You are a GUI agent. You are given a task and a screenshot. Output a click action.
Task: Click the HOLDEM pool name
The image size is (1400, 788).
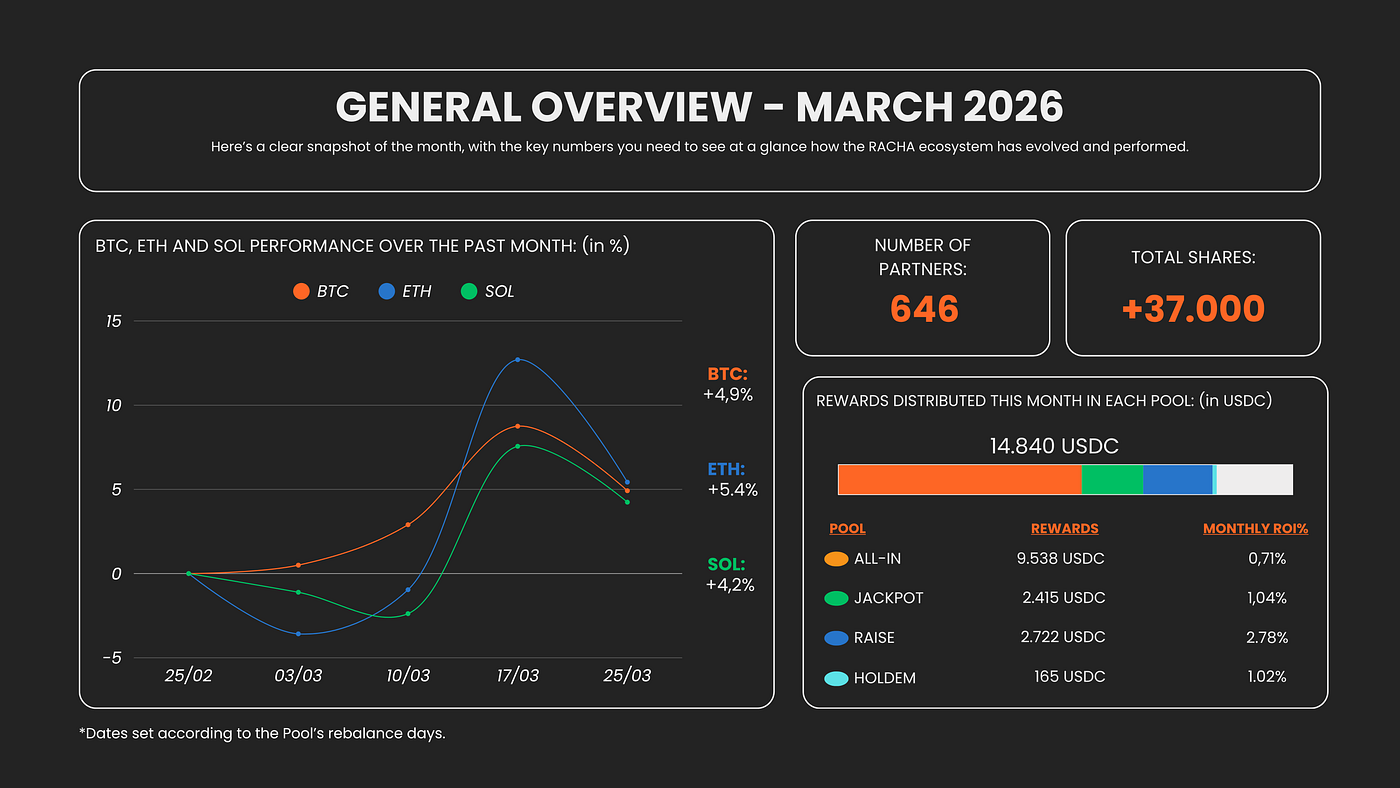pos(885,678)
